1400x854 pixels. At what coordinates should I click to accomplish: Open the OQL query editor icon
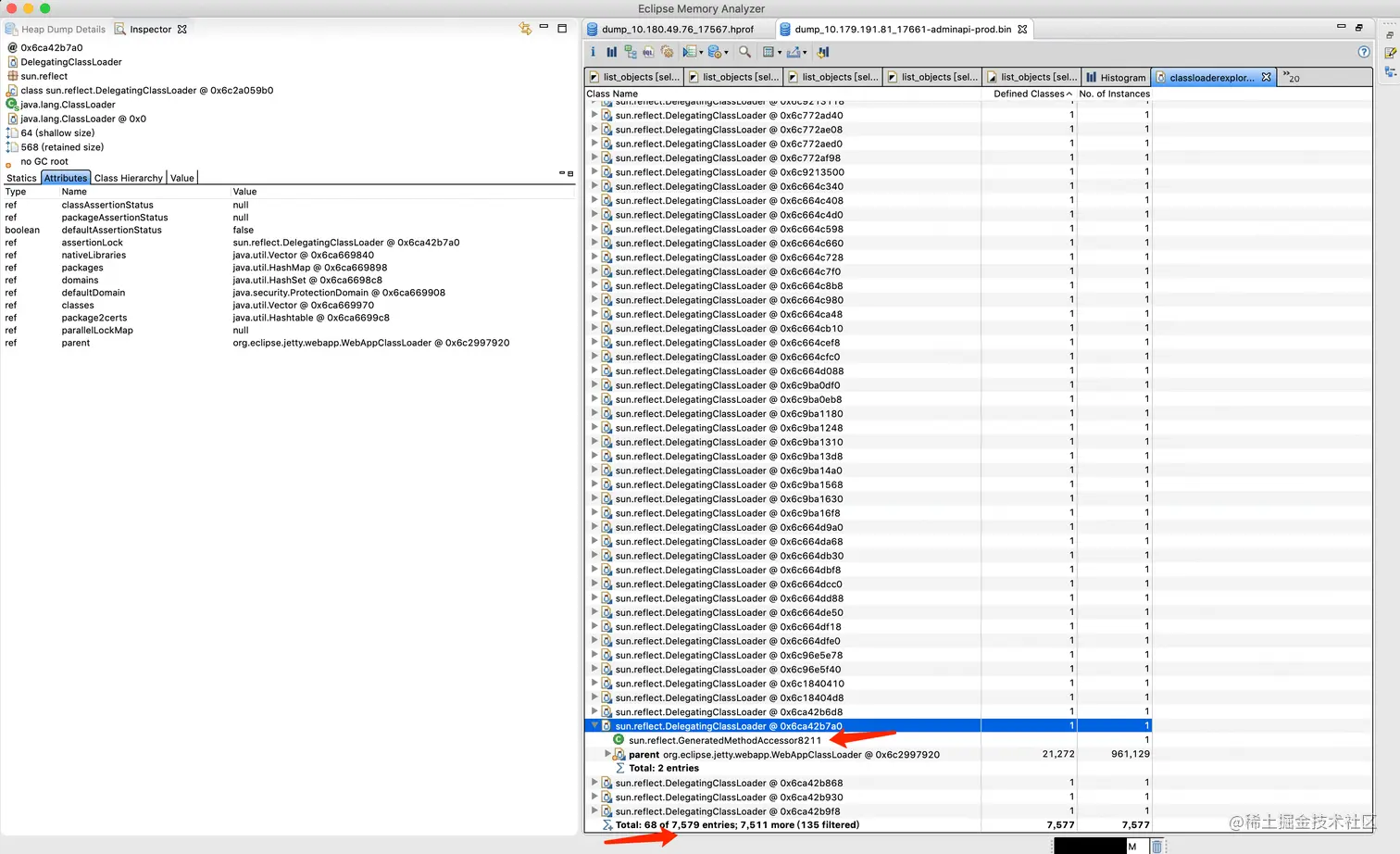648,52
